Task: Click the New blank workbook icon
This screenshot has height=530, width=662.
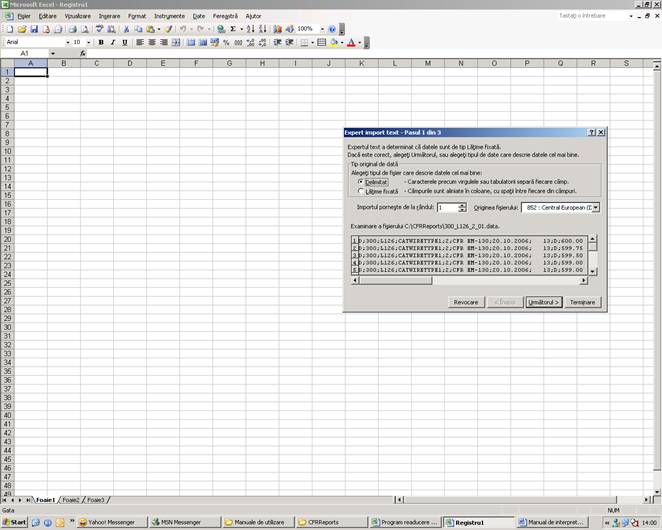Action: click(9, 29)
